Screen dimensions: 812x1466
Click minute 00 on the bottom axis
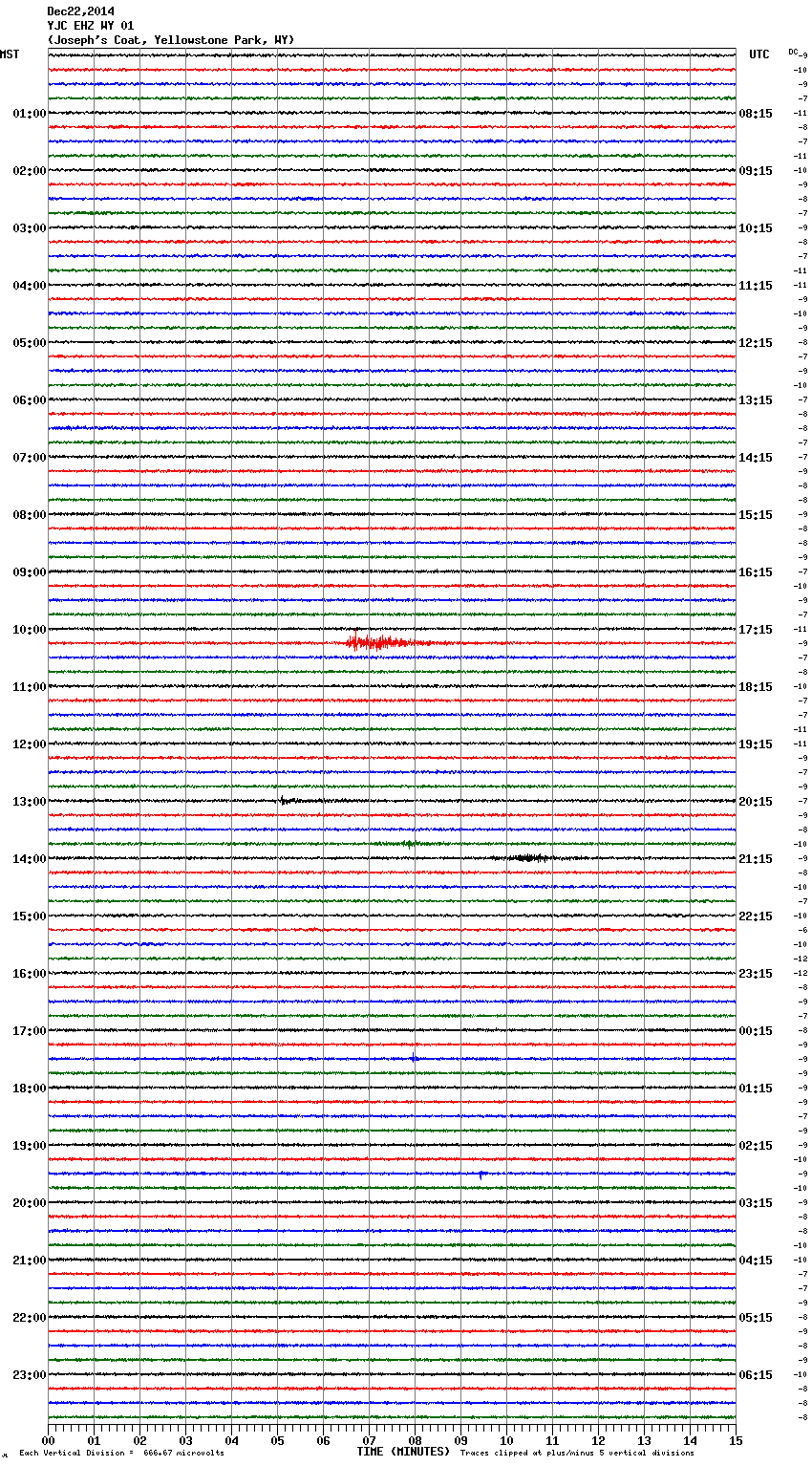tap(48, 1440)
